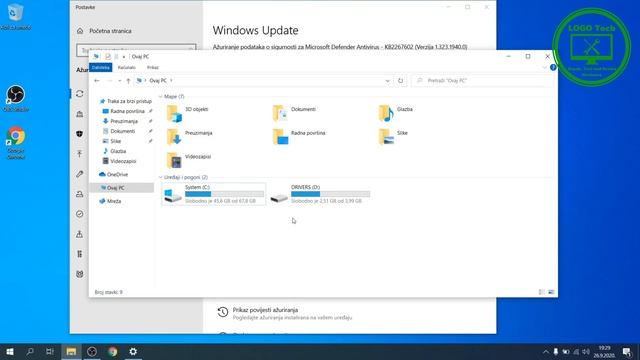The image size is (640, 360).
Task: Open the Glazba folder in Mape
Action: (396, 113)
